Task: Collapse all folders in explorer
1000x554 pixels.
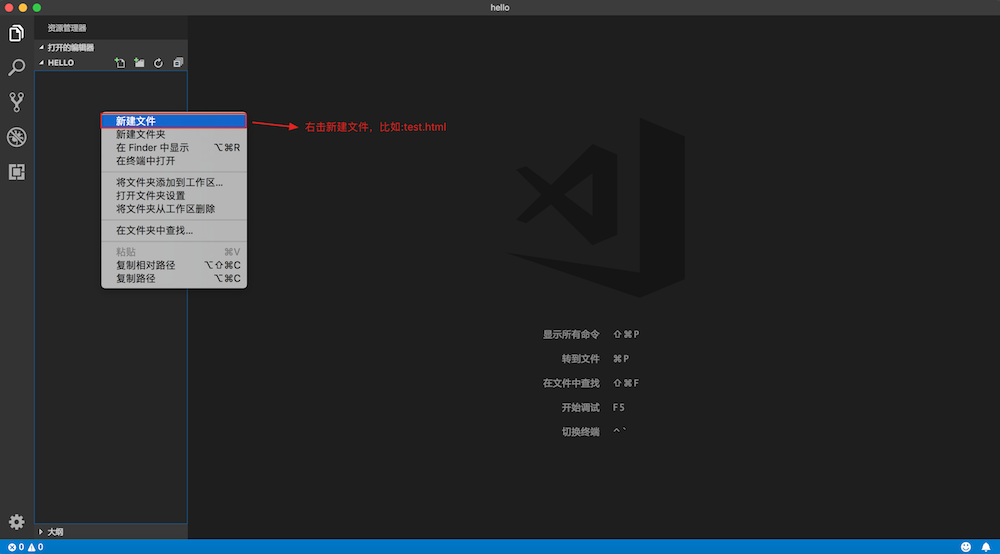Action: coord(178,63)
